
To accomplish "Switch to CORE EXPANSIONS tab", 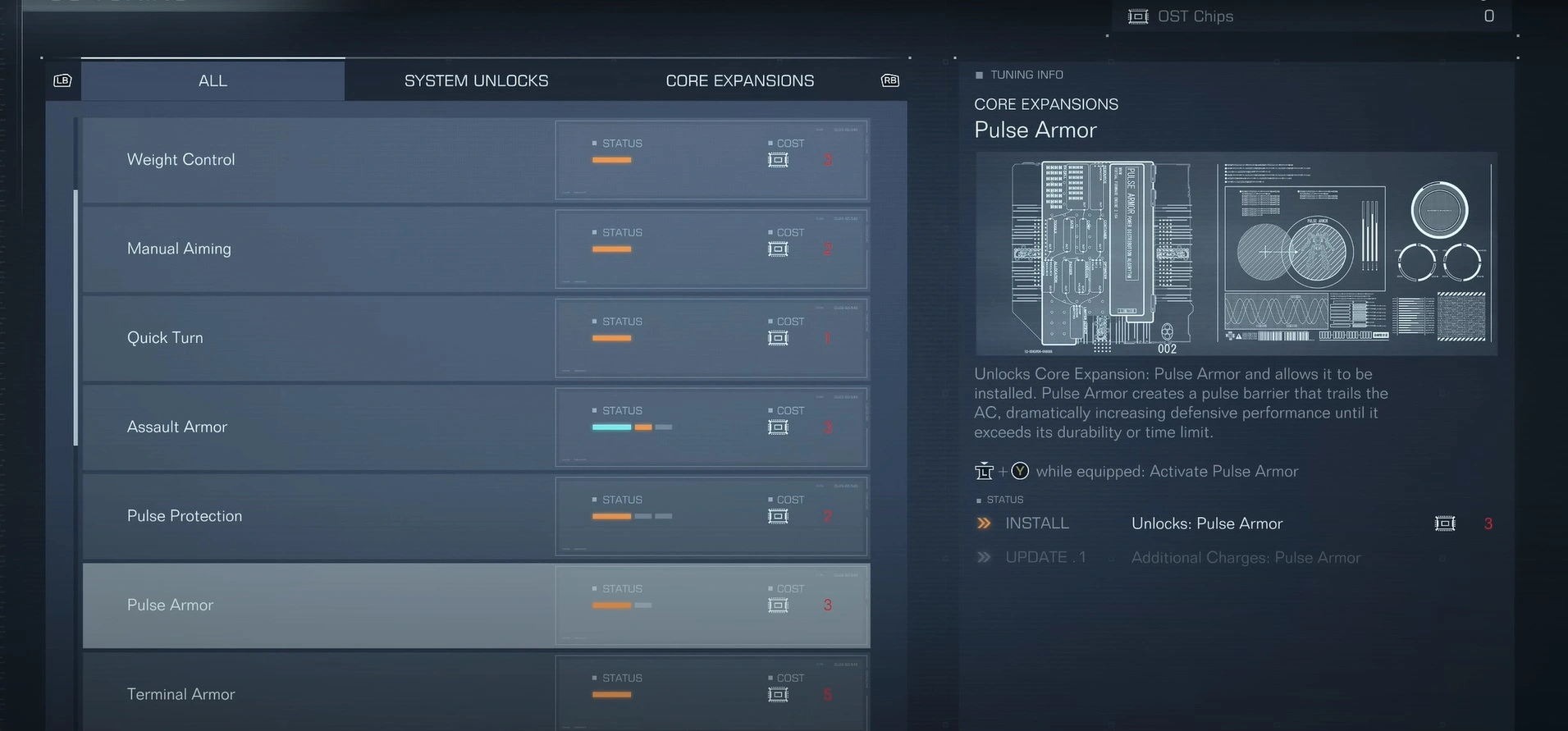I will point(739,80).
